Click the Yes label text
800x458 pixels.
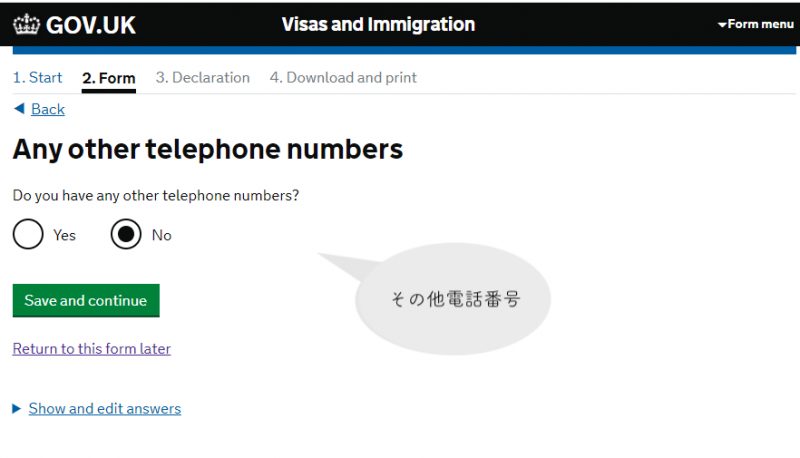(64, 235)
